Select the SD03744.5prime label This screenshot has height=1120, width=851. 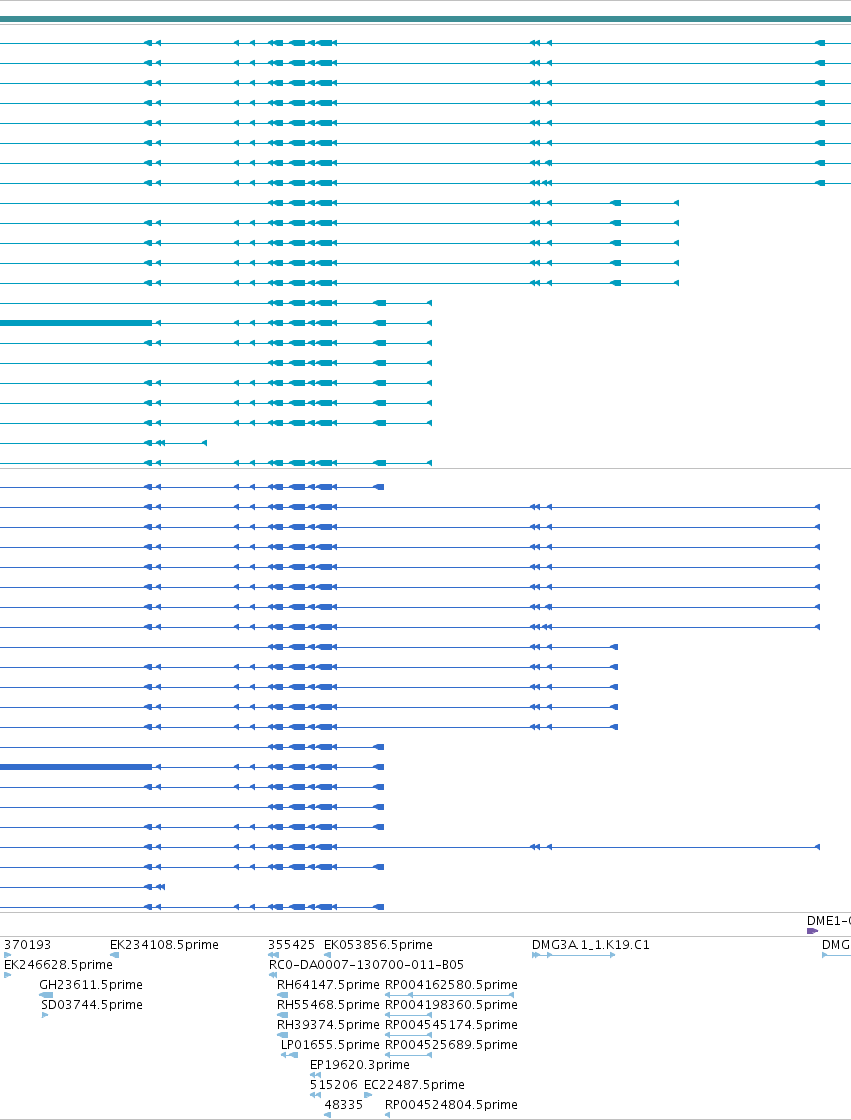click(91, 1004)
